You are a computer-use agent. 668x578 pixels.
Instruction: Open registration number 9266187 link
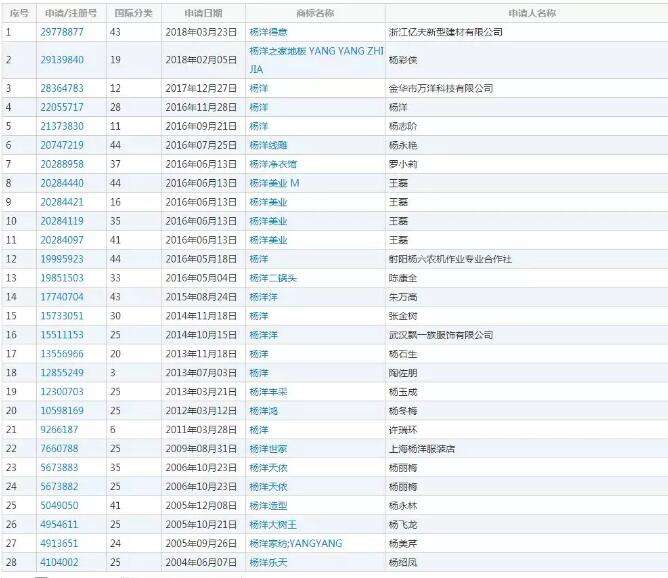pos(59,429)
